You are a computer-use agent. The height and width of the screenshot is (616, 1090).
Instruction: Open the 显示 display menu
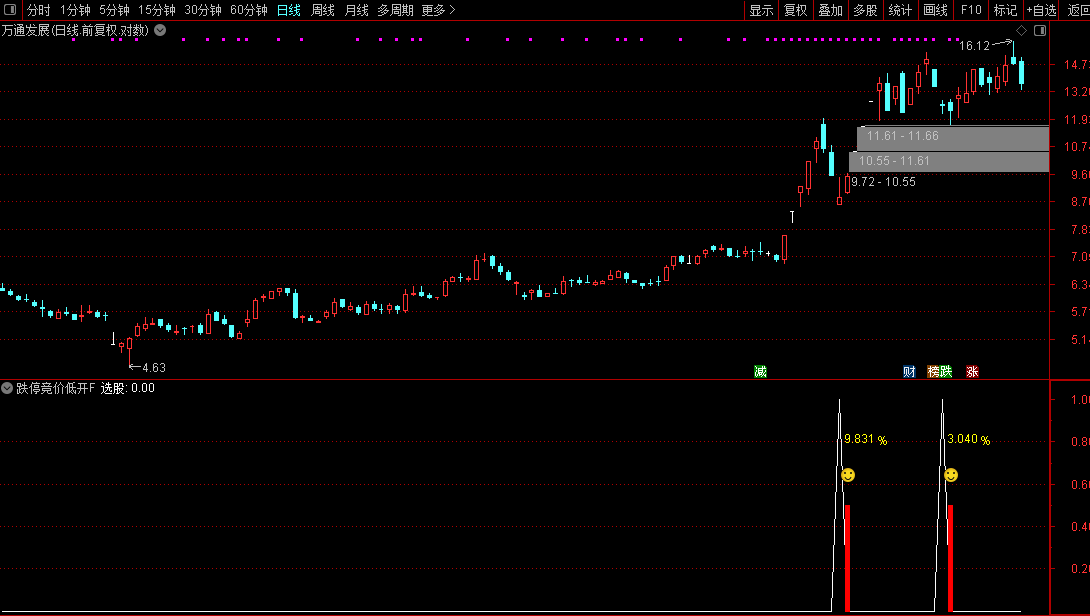pyautogui.click(x=761, y=10)
